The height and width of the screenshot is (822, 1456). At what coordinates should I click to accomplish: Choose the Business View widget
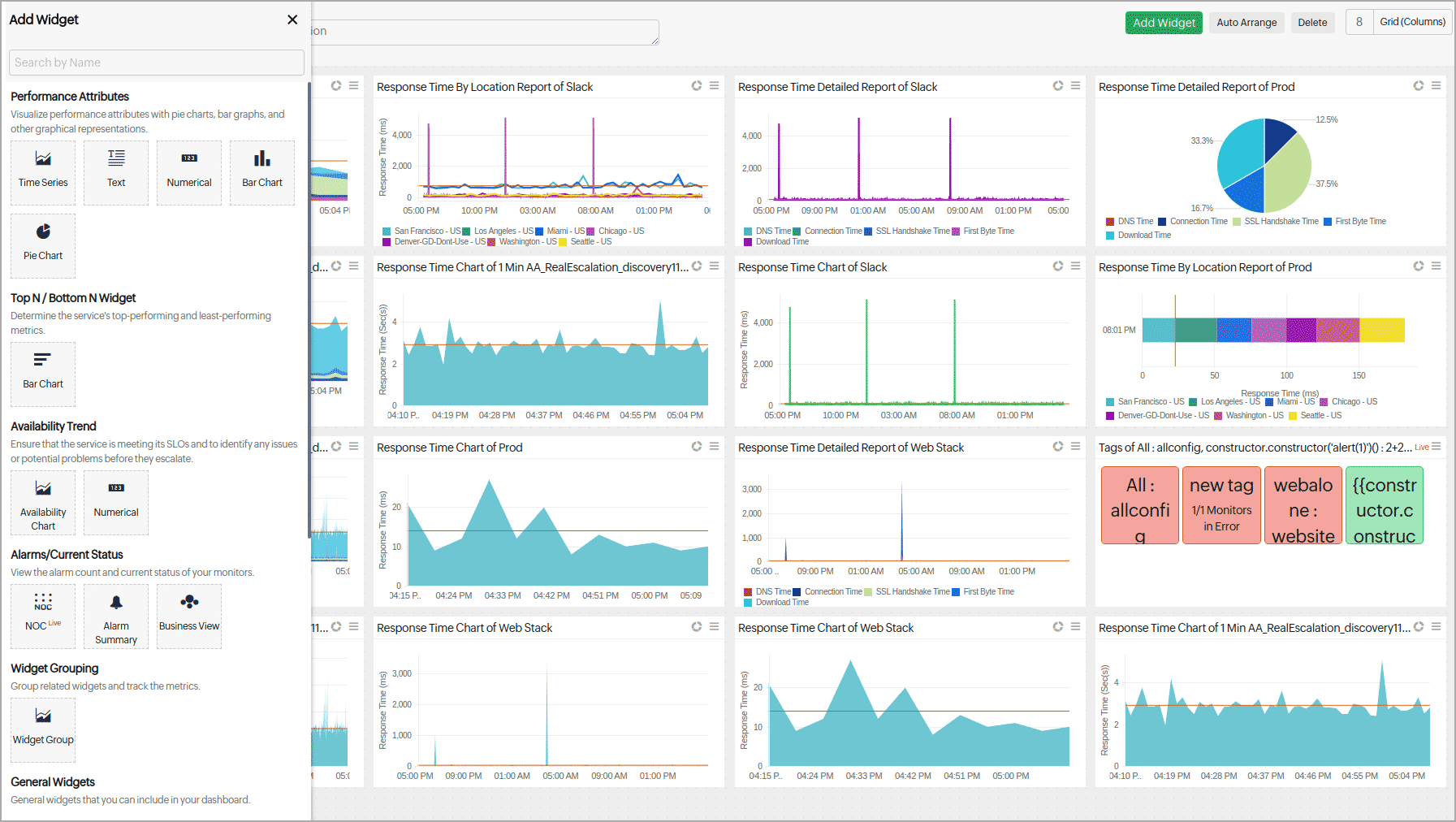click(189, 616)
